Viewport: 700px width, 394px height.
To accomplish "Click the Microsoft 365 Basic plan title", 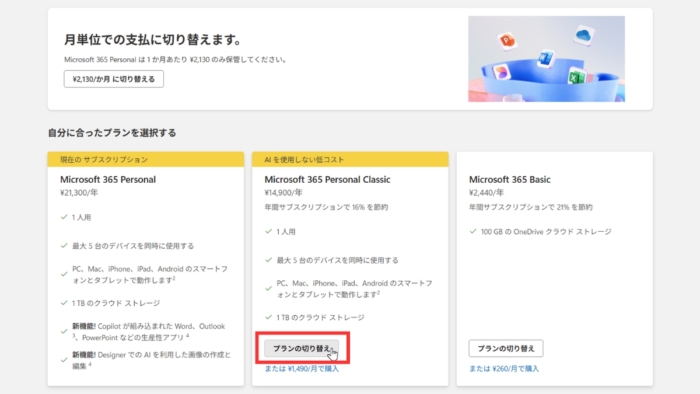I will [x=509, y=179].
